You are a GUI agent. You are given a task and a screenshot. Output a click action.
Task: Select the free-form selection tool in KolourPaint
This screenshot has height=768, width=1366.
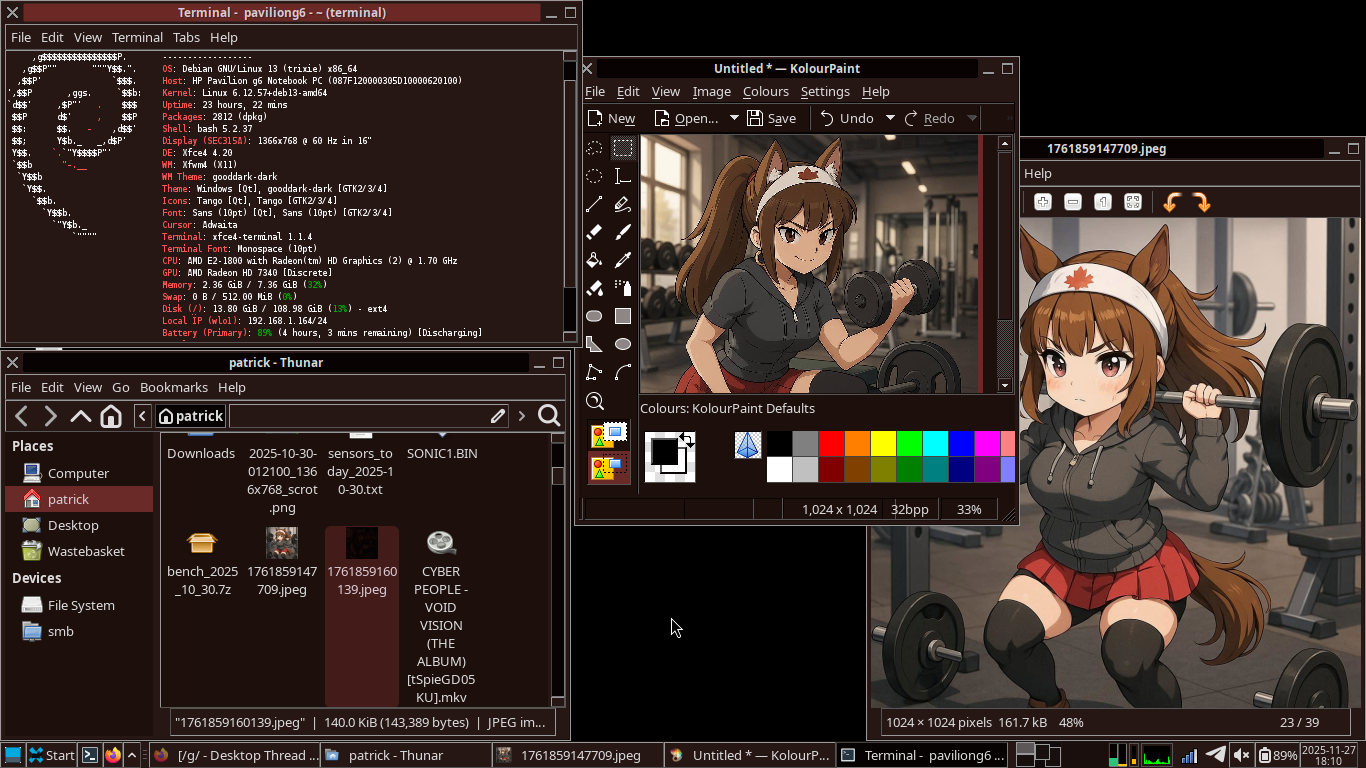pos(594,148)
